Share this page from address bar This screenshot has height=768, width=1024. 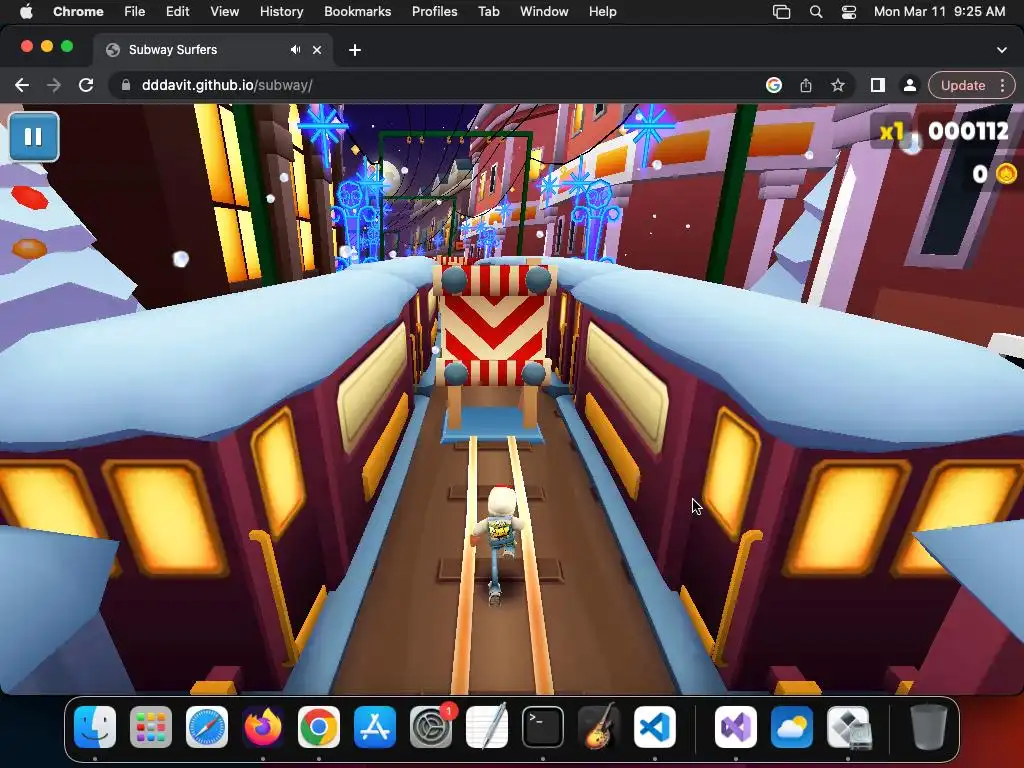click(x=806, y=85)
